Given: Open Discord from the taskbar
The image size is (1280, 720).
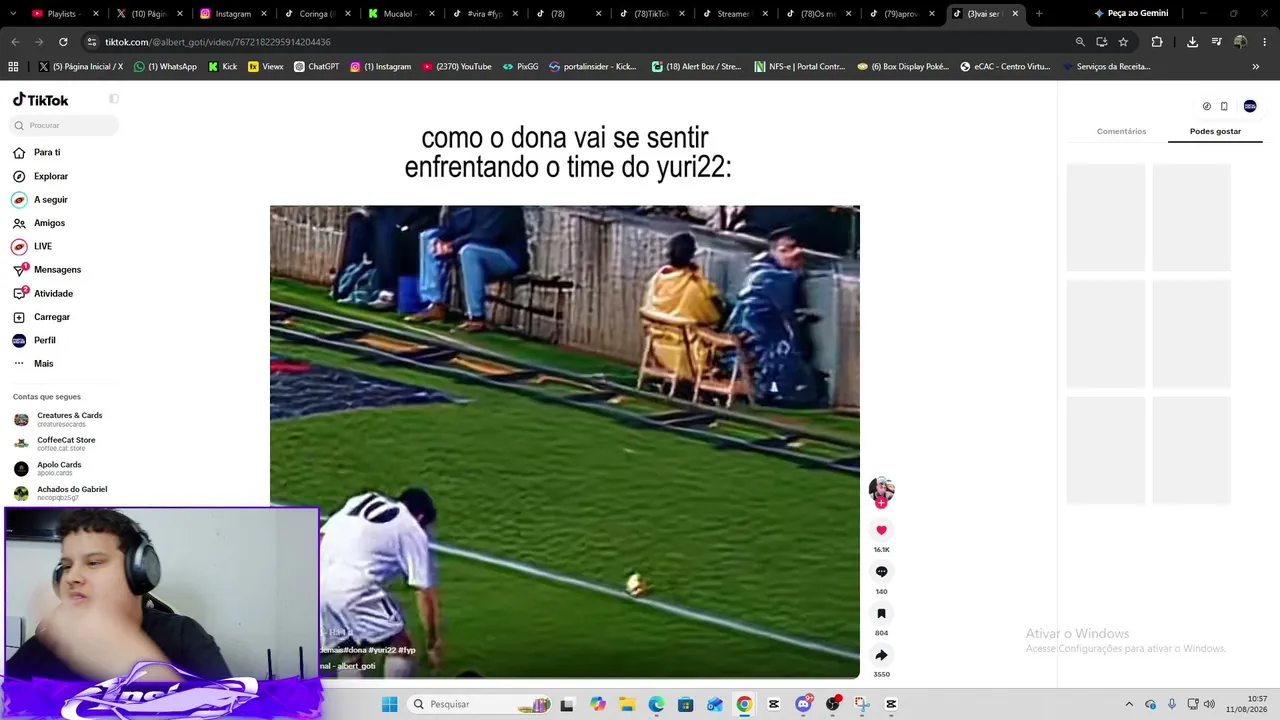Looking at the screenshot, I should [803, 704].
